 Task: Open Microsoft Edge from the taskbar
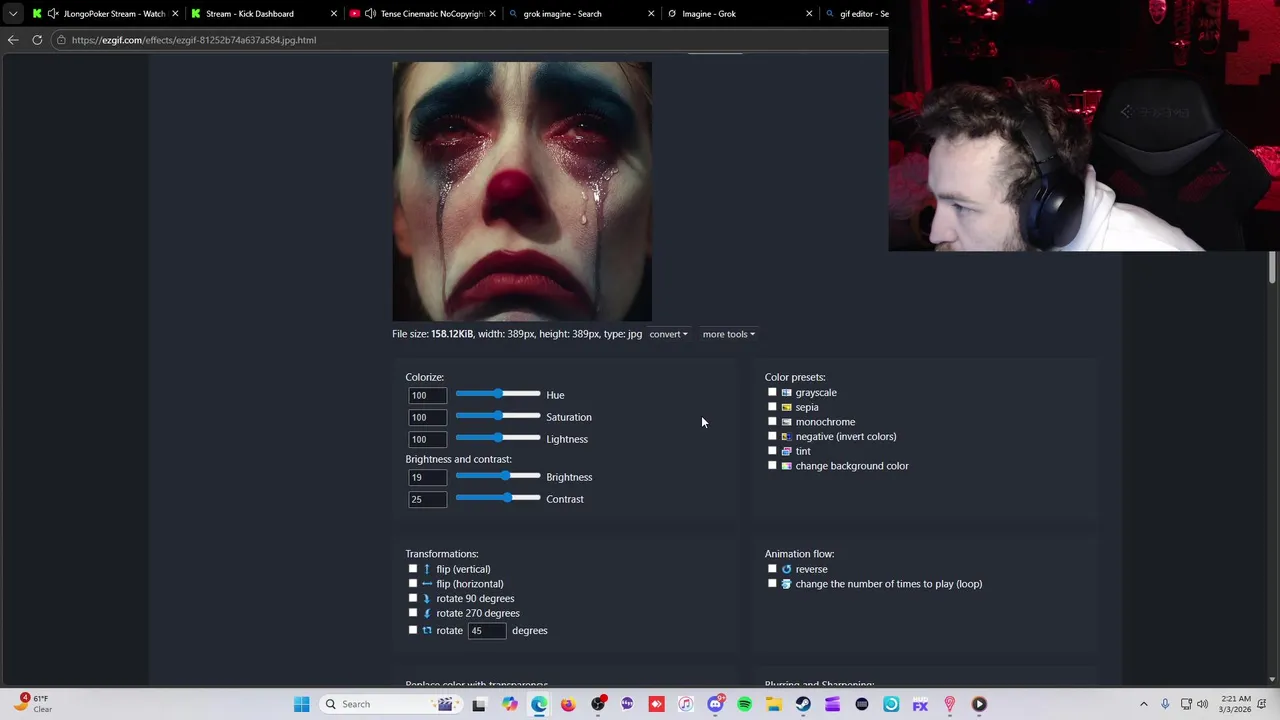(539, 704)
